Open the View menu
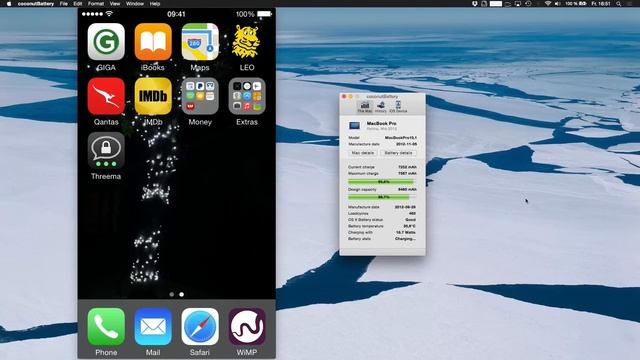Viewport: 640px width, 360px height. (x=115, y=4)
